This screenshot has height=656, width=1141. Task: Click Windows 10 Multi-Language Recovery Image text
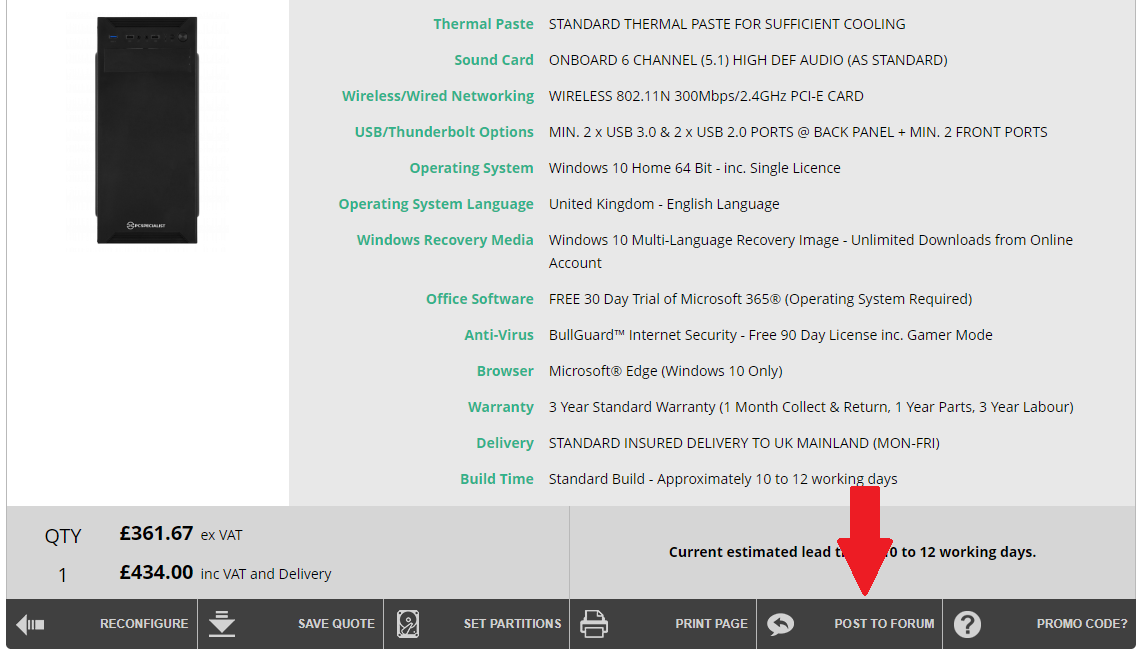pos(811,251)
